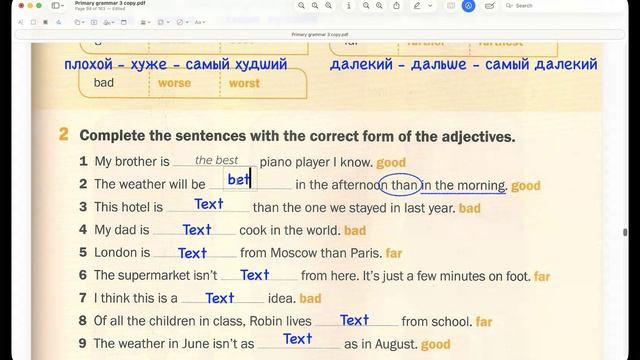Open the sidebar view options chevron
Viewport: 640px width, 360px height.
[x=62, y=6]
